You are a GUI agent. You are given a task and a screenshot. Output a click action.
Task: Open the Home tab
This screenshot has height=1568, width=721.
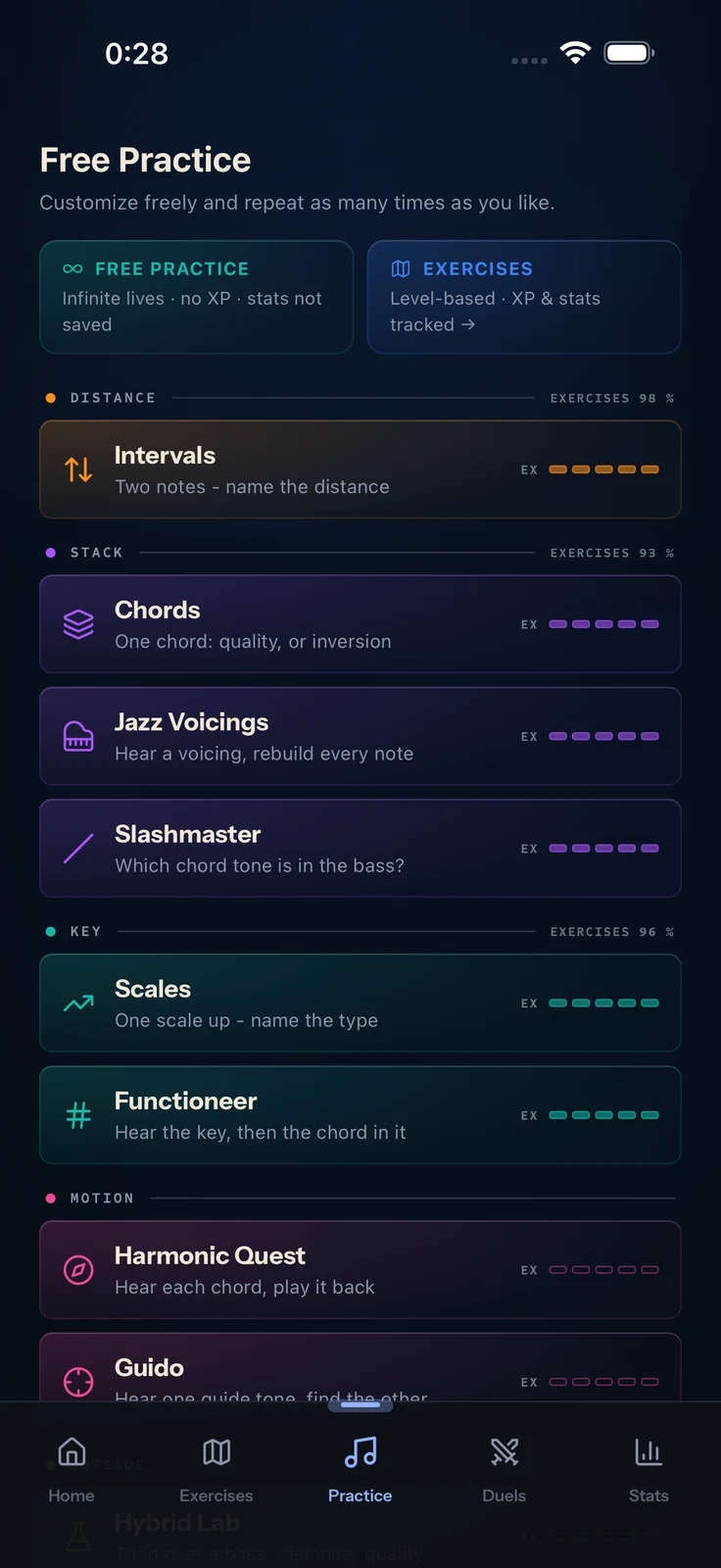(x=72, y=1469)
